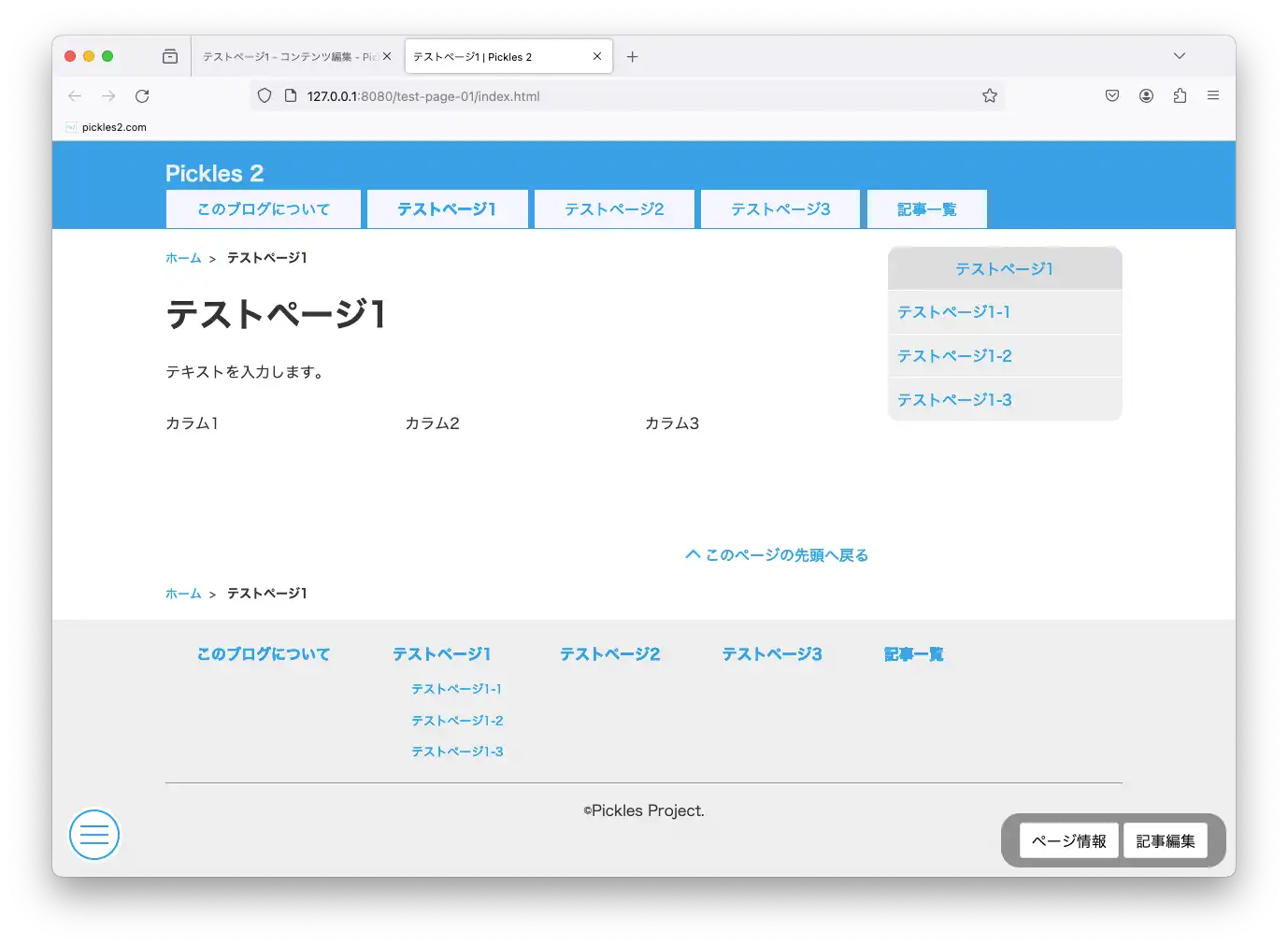
Task: Open the Save to Pocket icon
Action: [x=1112, y=96]
